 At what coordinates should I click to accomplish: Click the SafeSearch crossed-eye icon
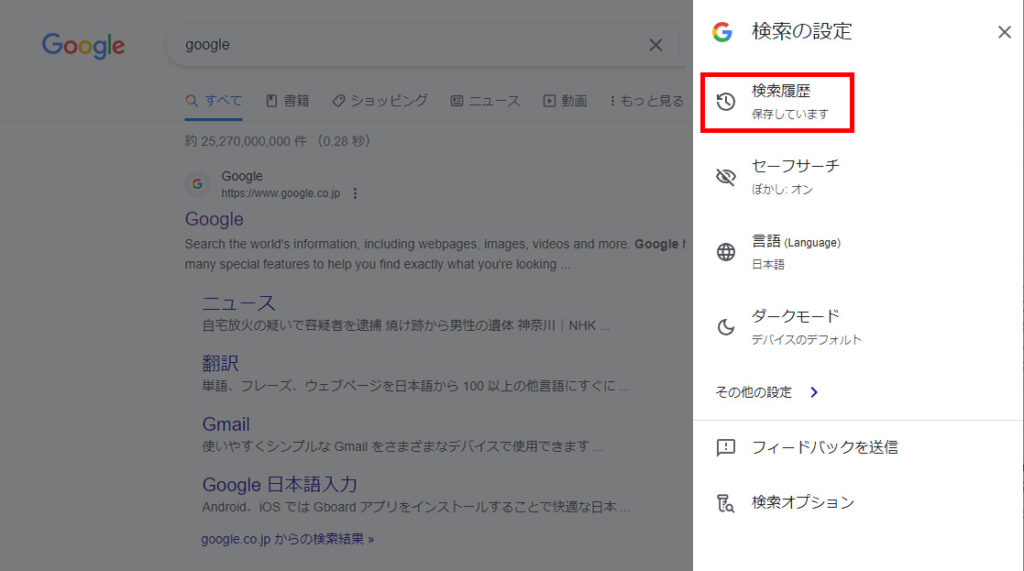tap(726, 177)
